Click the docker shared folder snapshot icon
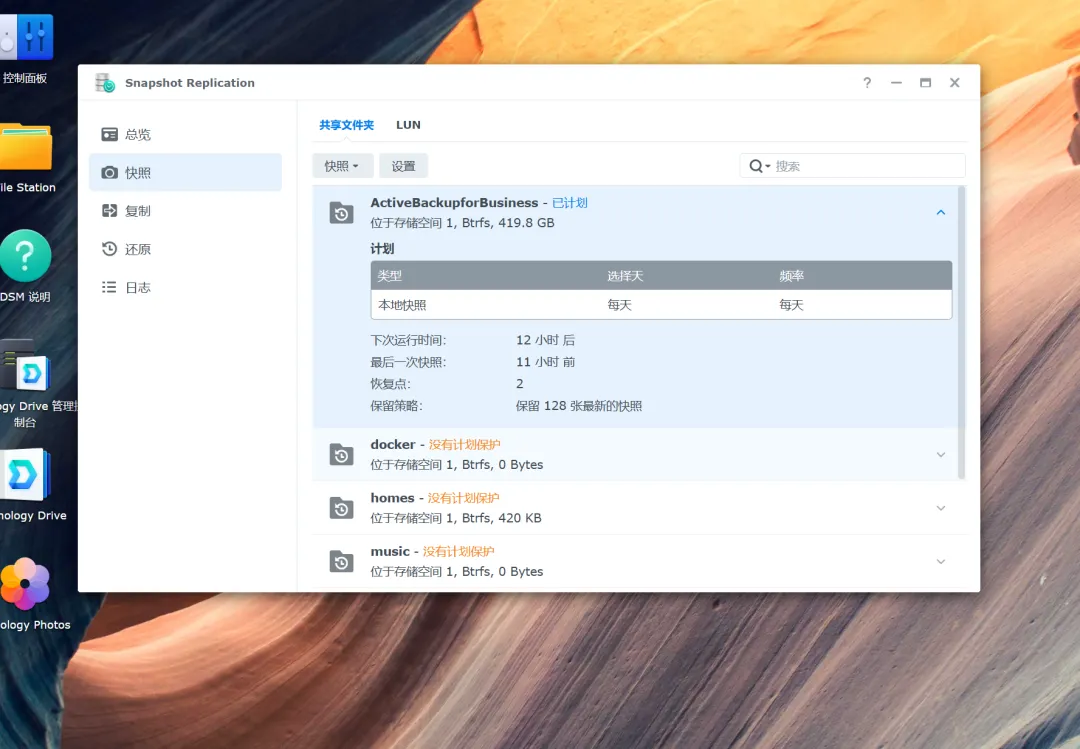Image resolution: width=1080 pixels, height=749 pixels. pos(342,455)
